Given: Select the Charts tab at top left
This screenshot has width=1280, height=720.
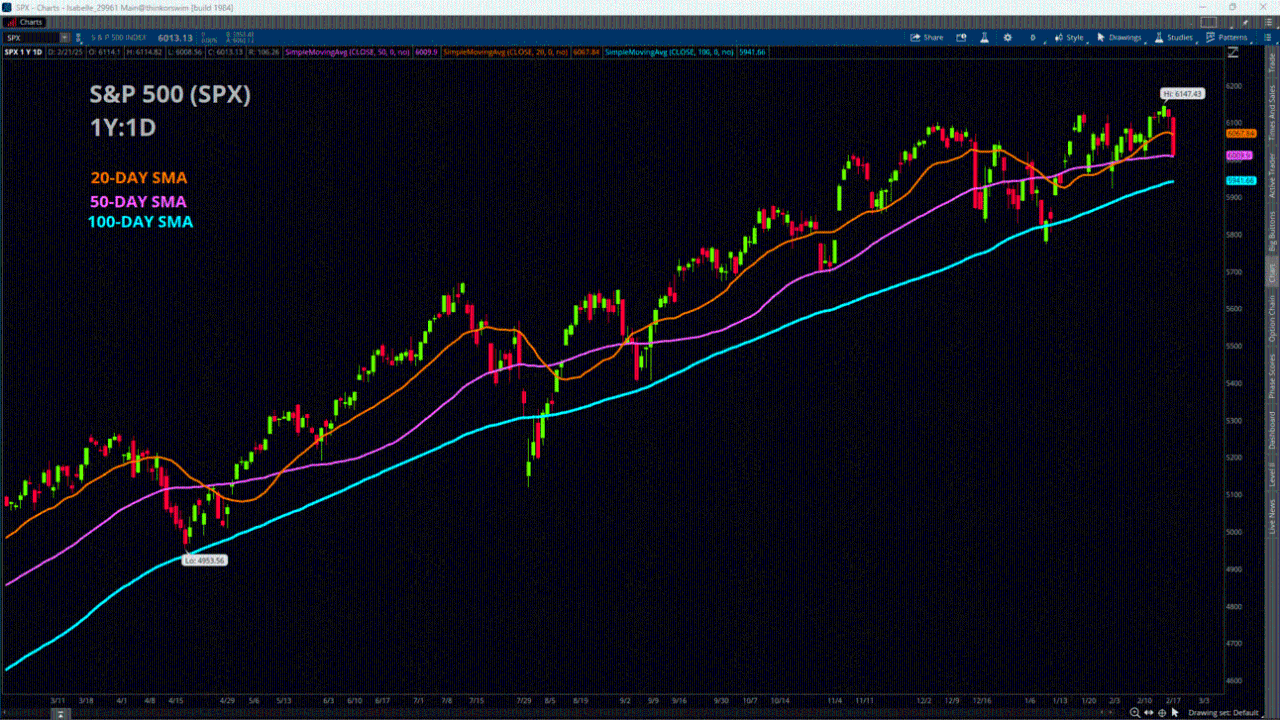Looking at the screenshot, I should tap(27, 22).
